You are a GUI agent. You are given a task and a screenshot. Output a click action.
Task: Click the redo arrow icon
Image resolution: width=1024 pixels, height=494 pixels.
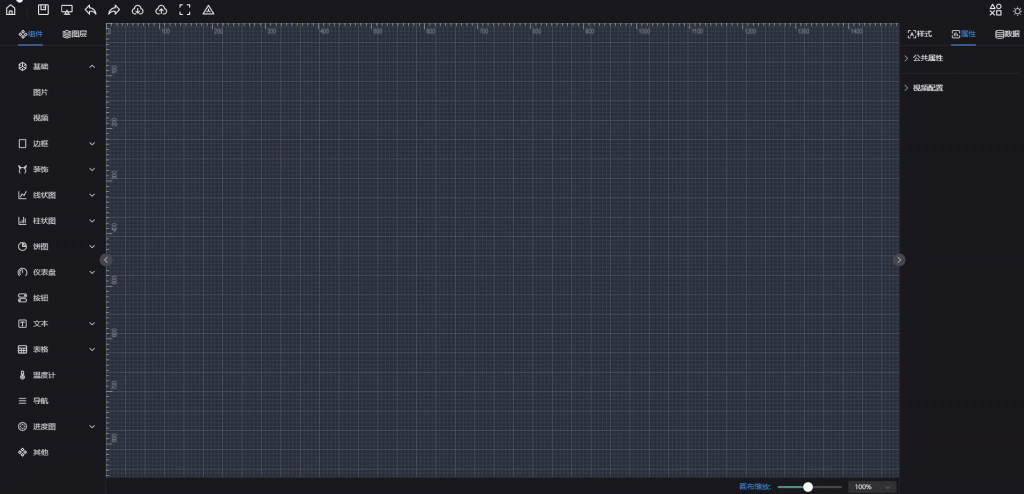(114, 10)
